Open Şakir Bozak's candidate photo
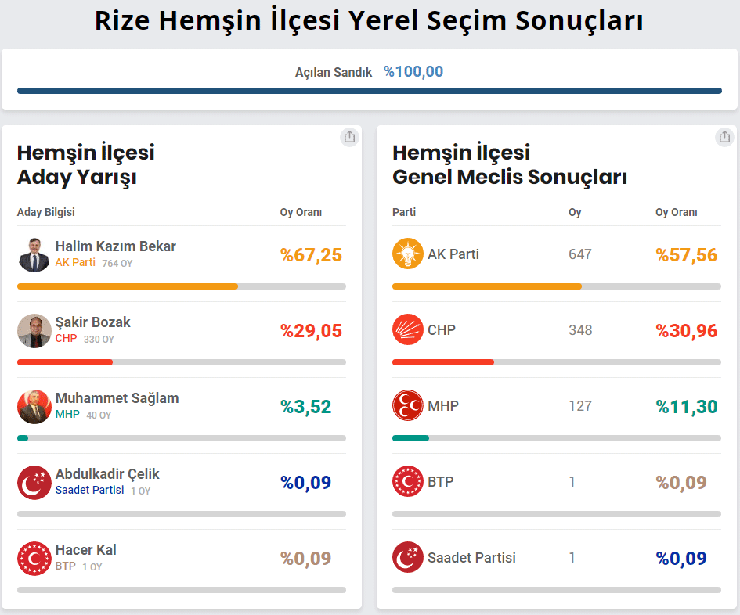Screen dimensions: 740x615 tap(34, 330)
